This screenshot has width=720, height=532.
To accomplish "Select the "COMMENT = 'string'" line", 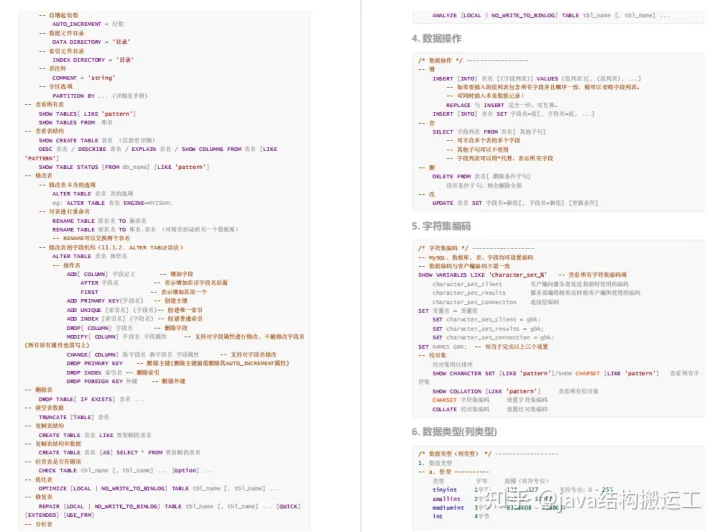I will click(x=84, y=78).
